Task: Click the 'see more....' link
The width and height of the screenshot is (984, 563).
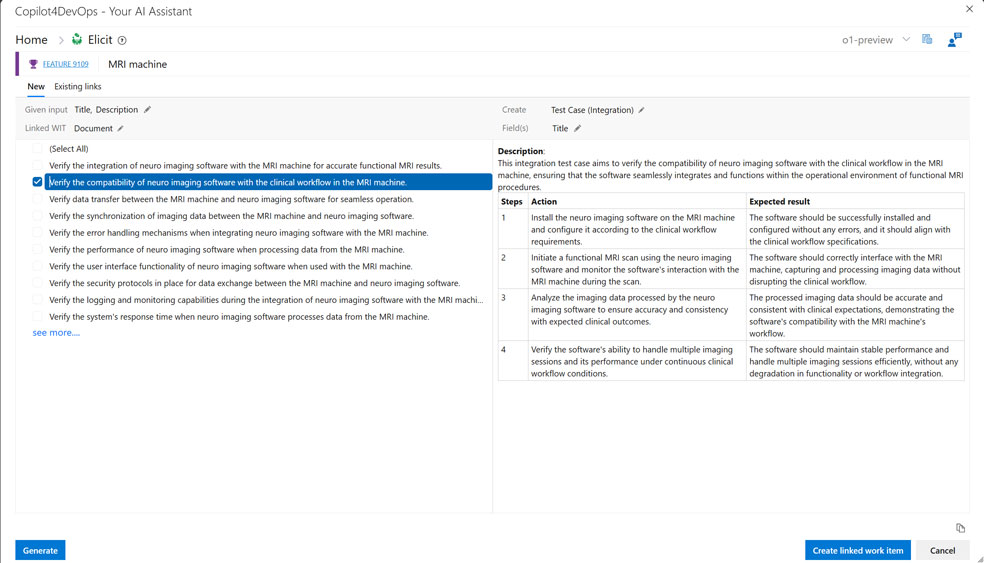Action: tap(56, 333)
